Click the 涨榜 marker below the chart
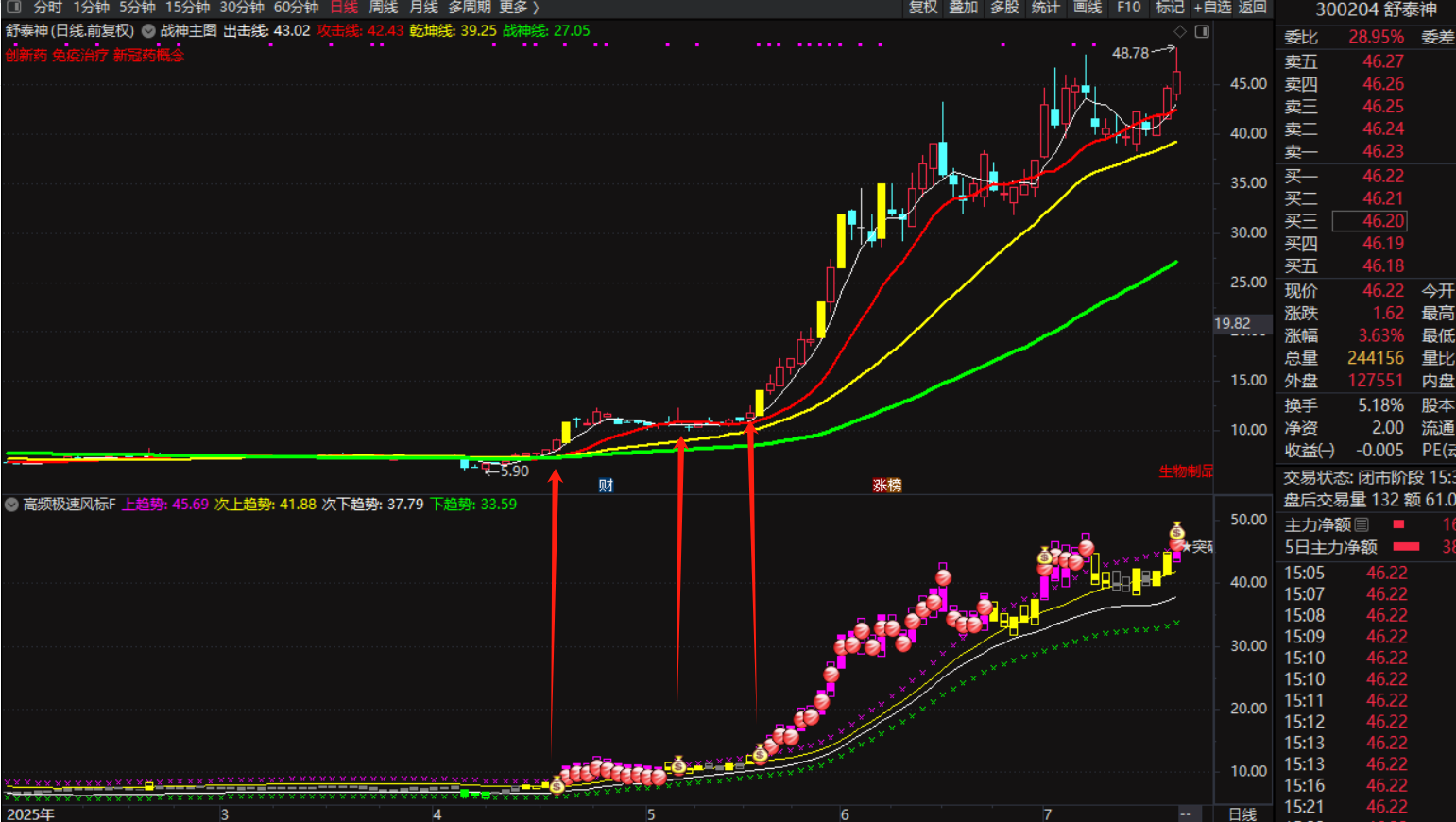Screen dimensions: 1456x822 886,485
